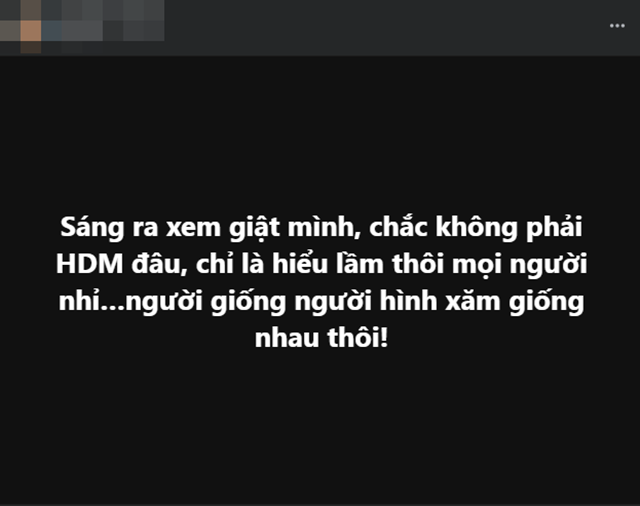Click the word 'xem' in the first line
This screenshot has width=640, height=506.
tap(193, 229)
